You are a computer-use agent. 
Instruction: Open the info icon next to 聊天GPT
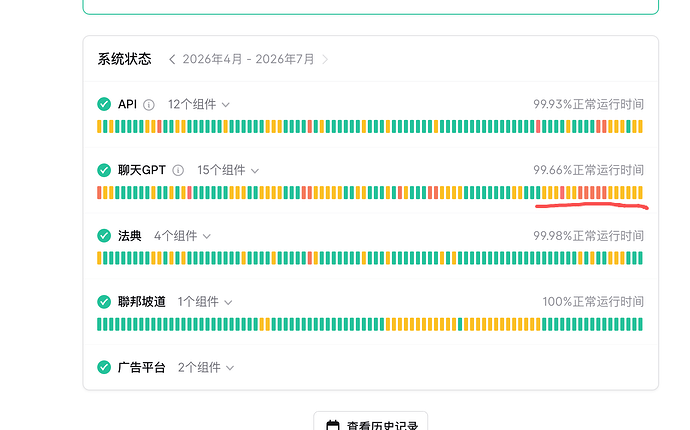[178, 170]
